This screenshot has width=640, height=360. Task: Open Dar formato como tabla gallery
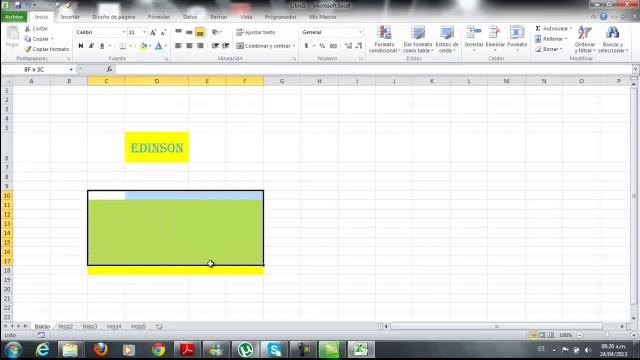[x=418, y=39]
